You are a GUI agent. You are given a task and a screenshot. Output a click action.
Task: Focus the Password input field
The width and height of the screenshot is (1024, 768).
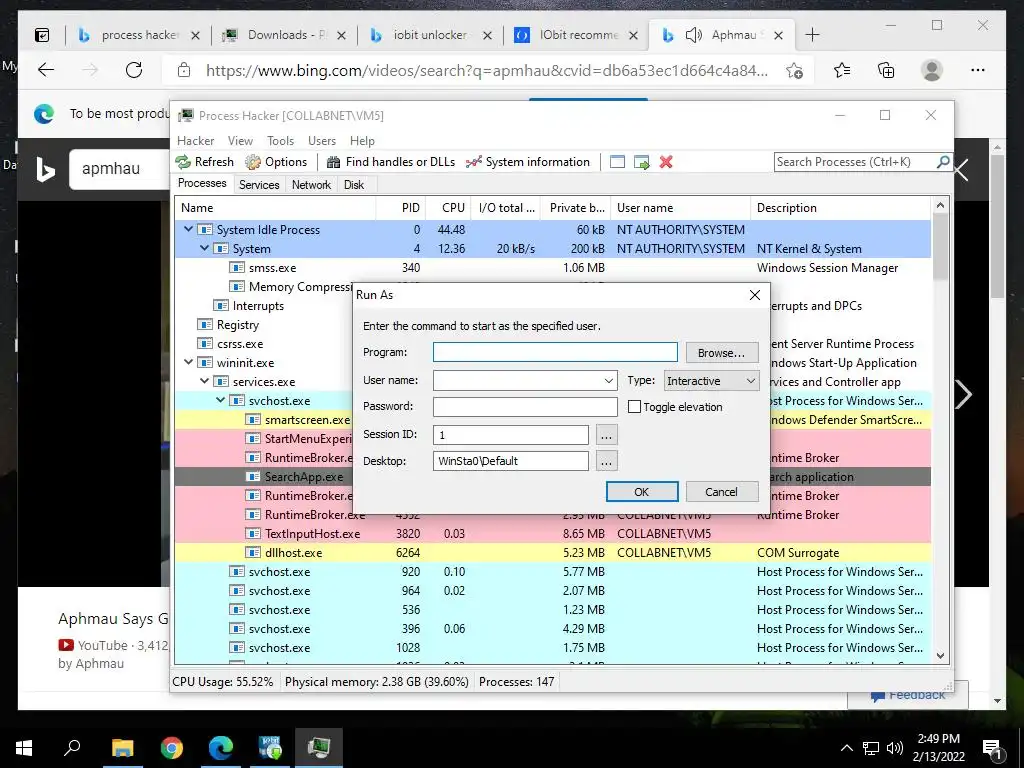pyautogui.click(x=525, y=406)
